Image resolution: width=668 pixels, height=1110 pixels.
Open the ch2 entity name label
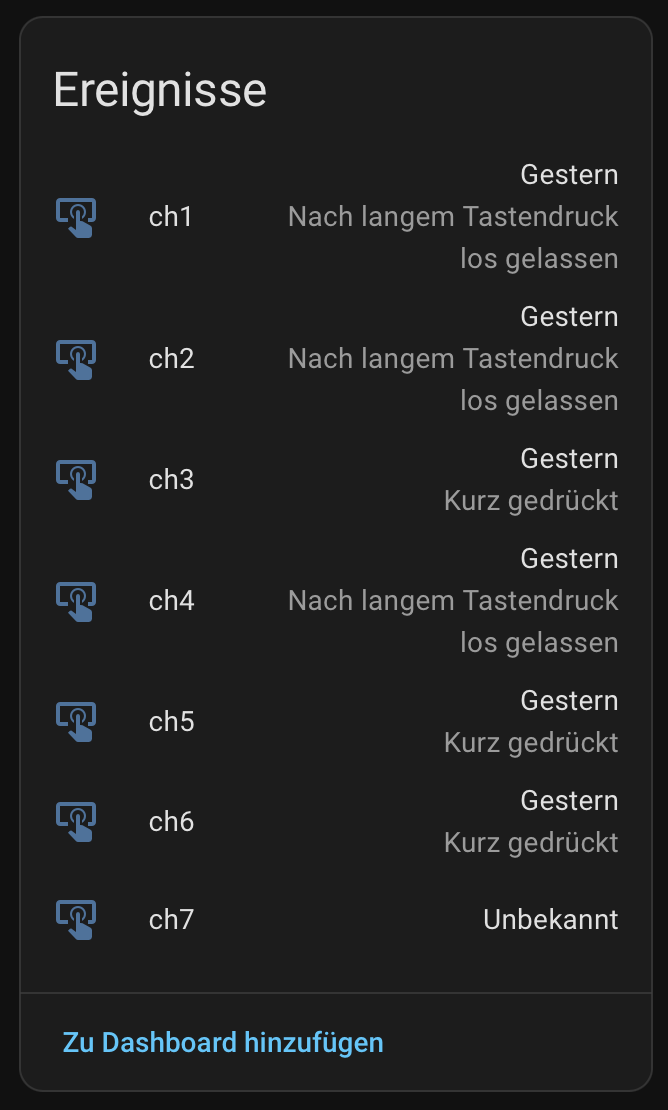tap(171, 359)
